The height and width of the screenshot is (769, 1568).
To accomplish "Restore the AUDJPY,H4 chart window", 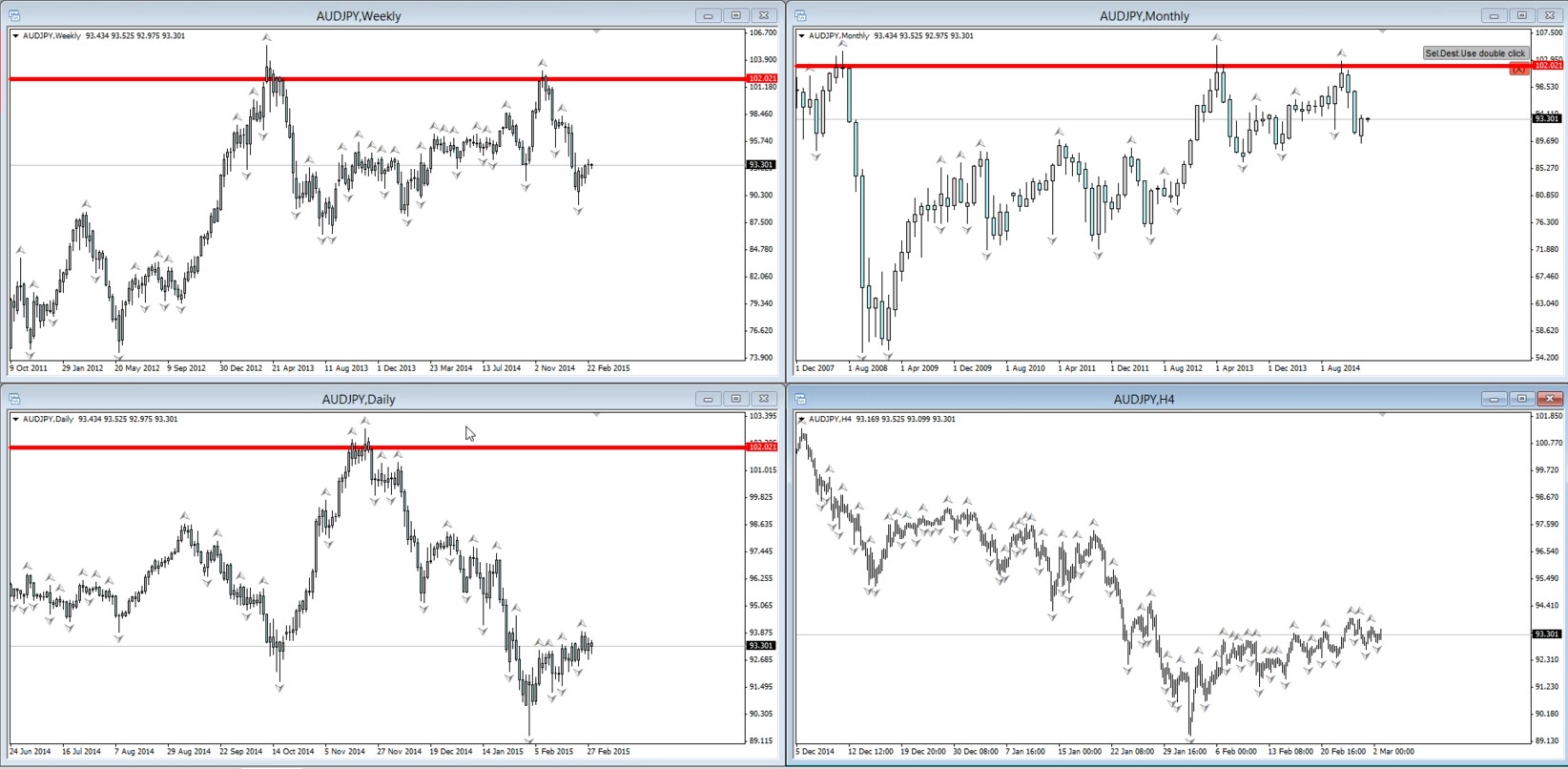I will (x=1521, y=399).
